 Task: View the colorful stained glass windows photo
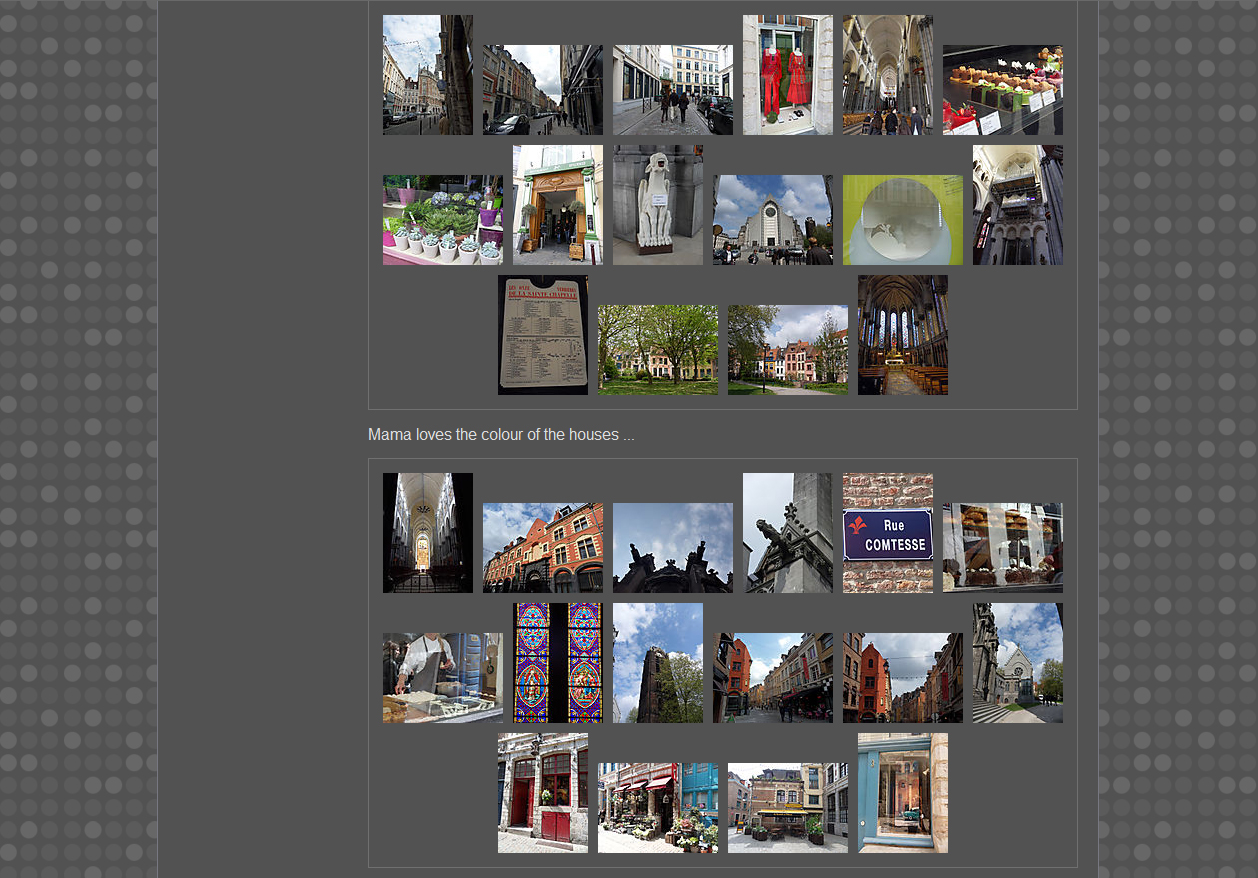557,663
